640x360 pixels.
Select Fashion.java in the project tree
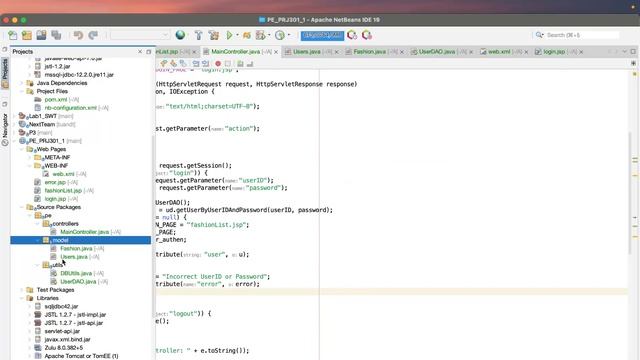pos(76,249)
